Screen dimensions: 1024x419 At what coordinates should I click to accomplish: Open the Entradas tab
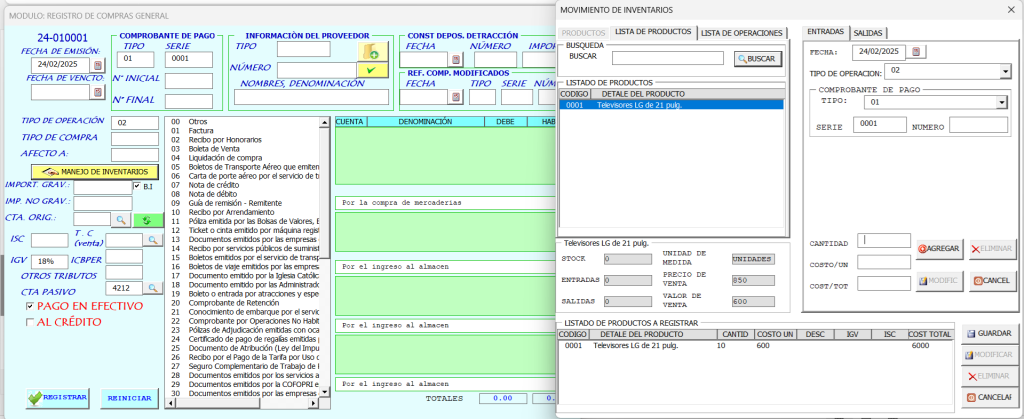[x=825, y=32]
